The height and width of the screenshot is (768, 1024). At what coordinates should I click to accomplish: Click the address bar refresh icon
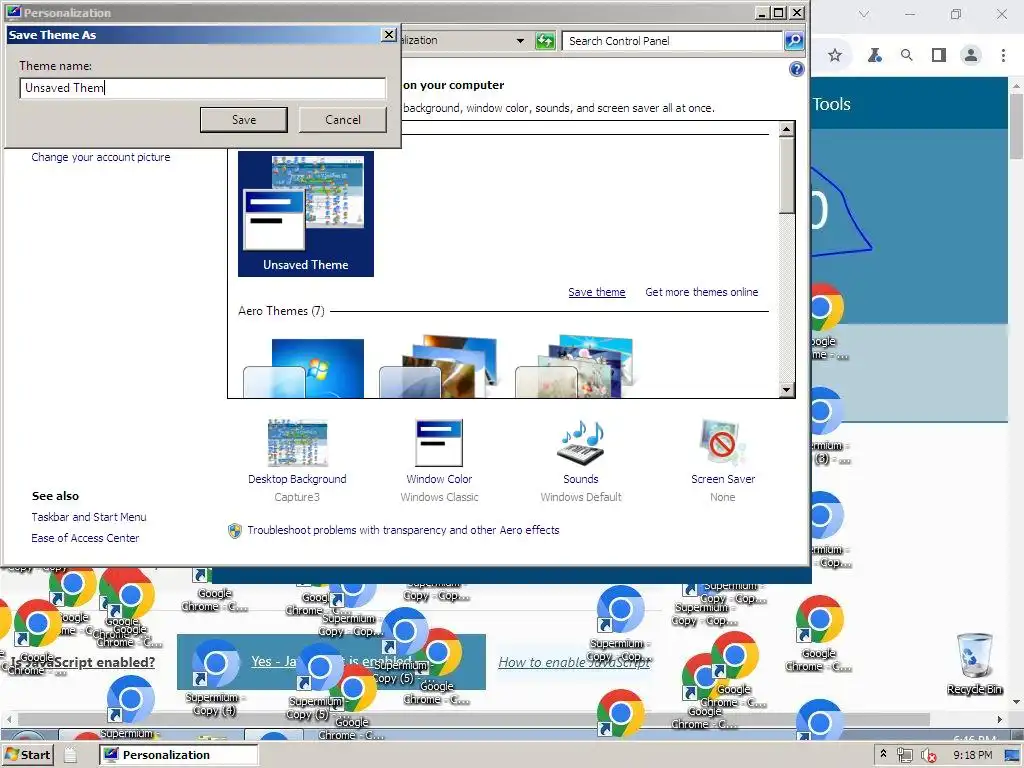pyautogui.click(x=545, y=41)
